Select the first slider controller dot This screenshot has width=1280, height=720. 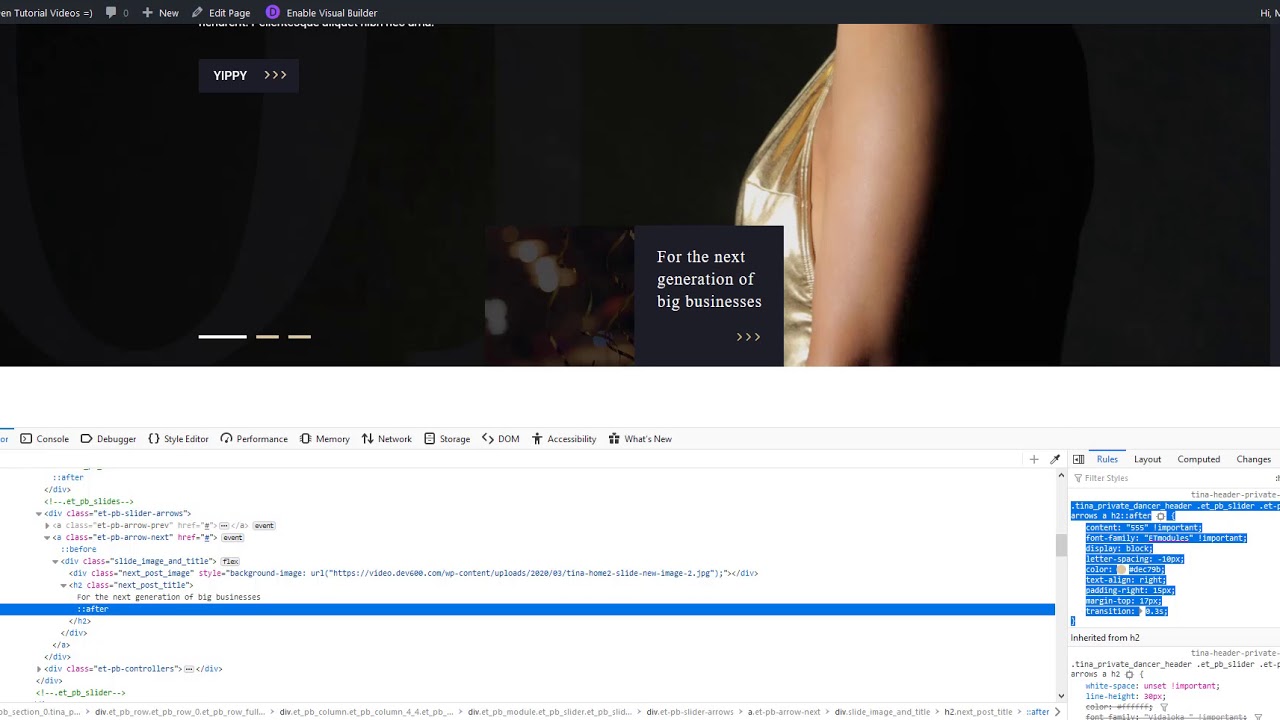click(x=222, y=337)
